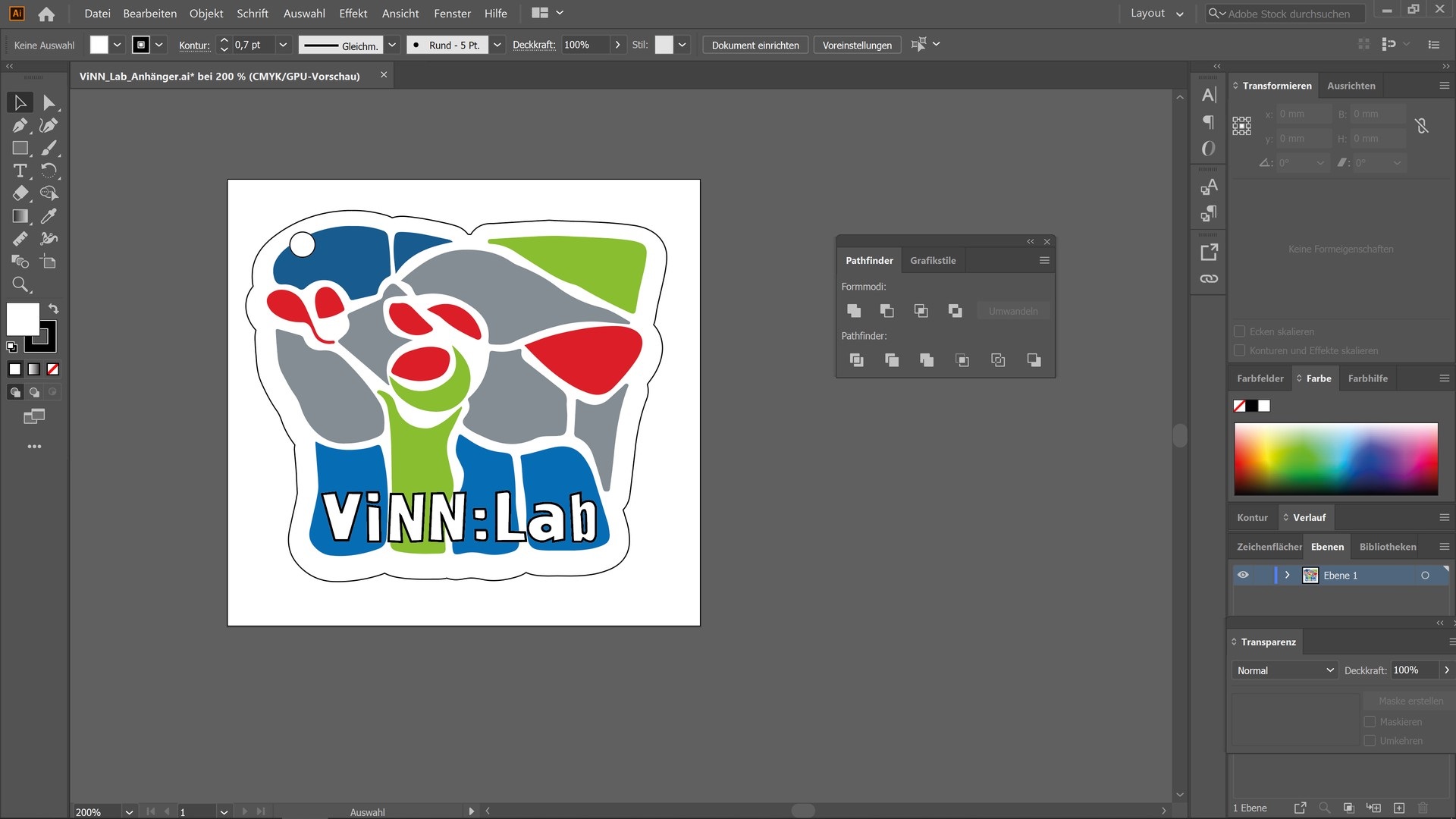This screenshot has height=819, width=1456.
Task: Reset to default fill and stroke
Action: pyautogui.click(x=11, y=347)
